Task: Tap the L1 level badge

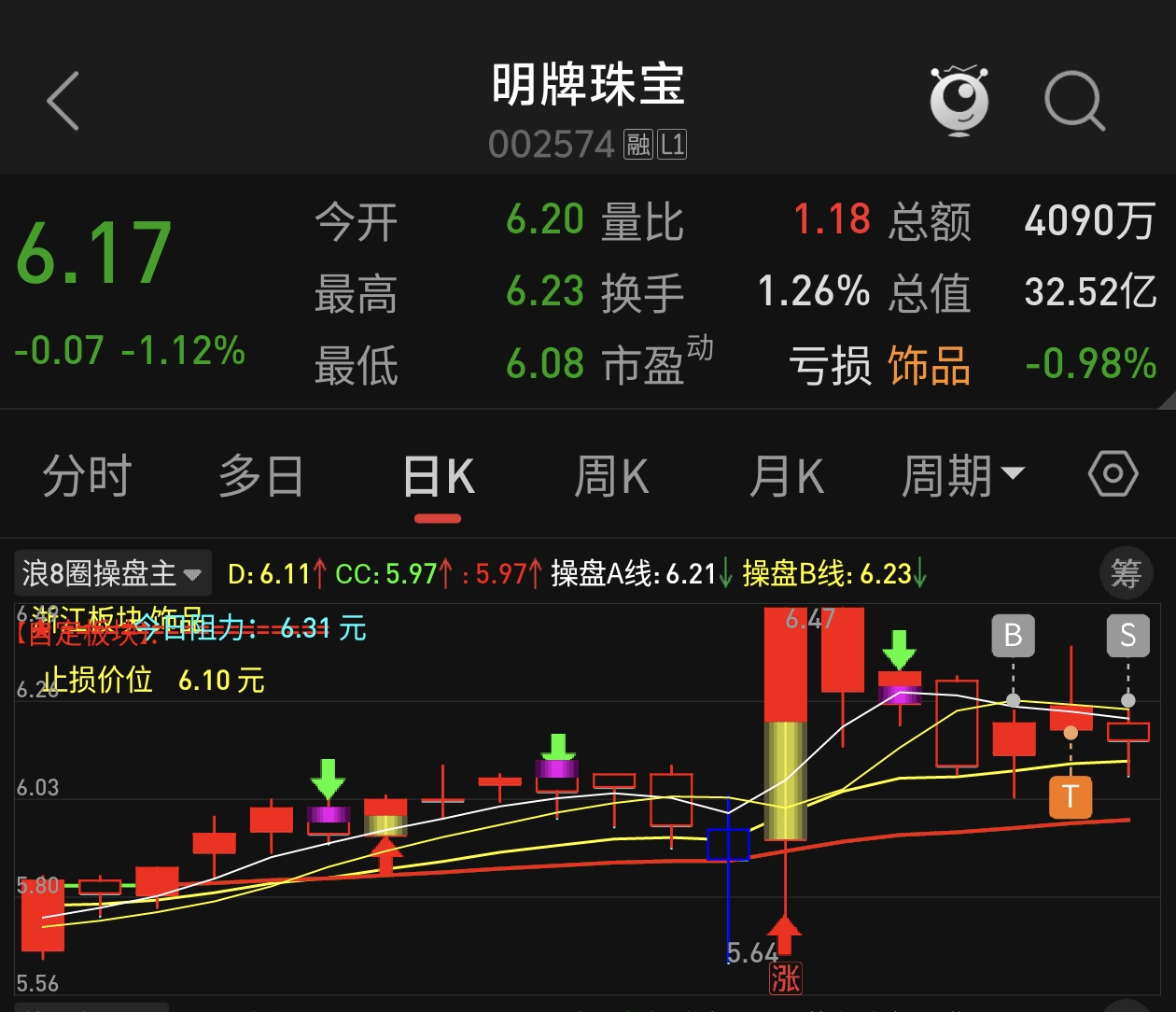Action: click(x=672, y=145)
